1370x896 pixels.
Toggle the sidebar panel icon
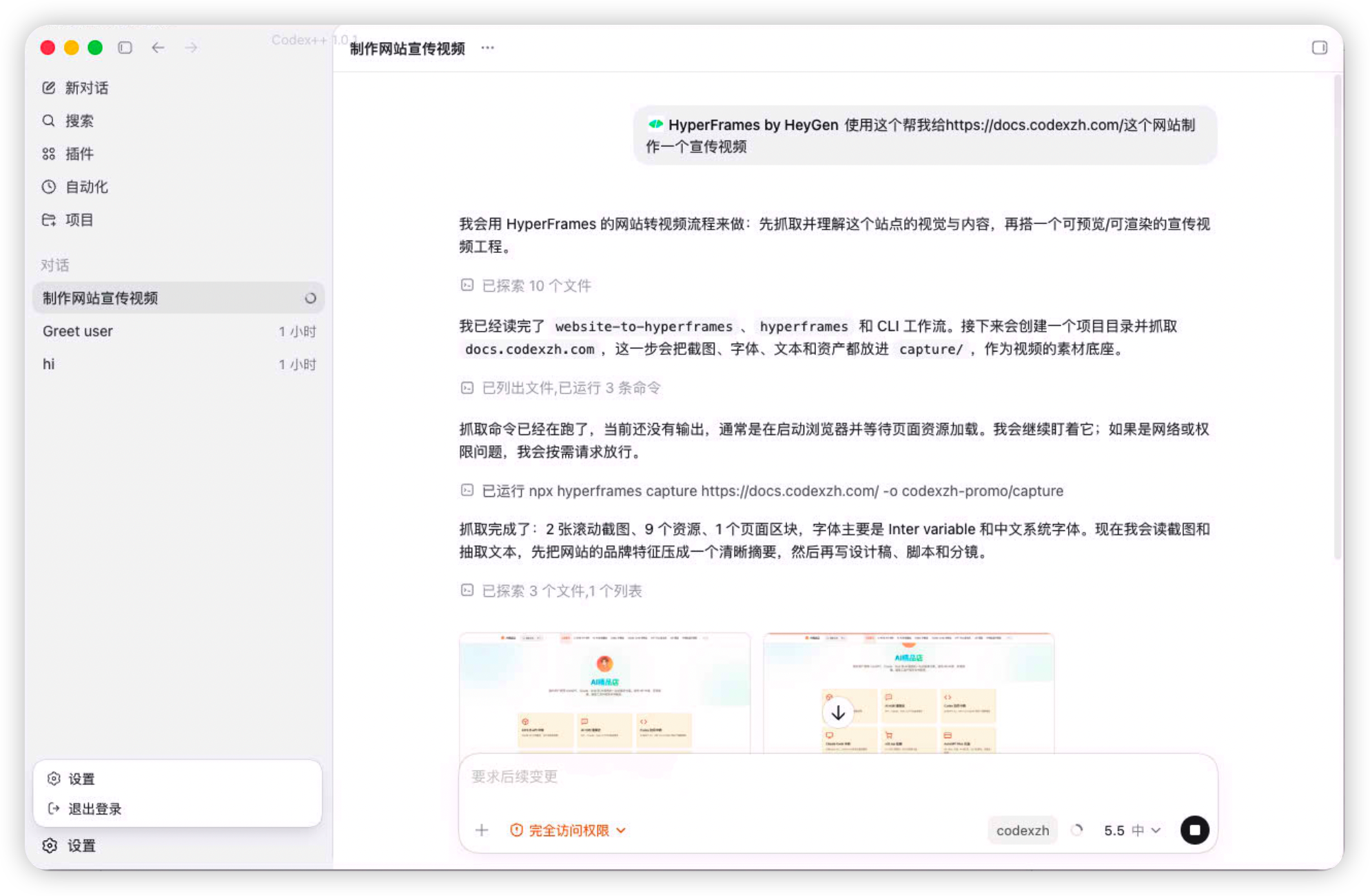[x=125, y=48]
